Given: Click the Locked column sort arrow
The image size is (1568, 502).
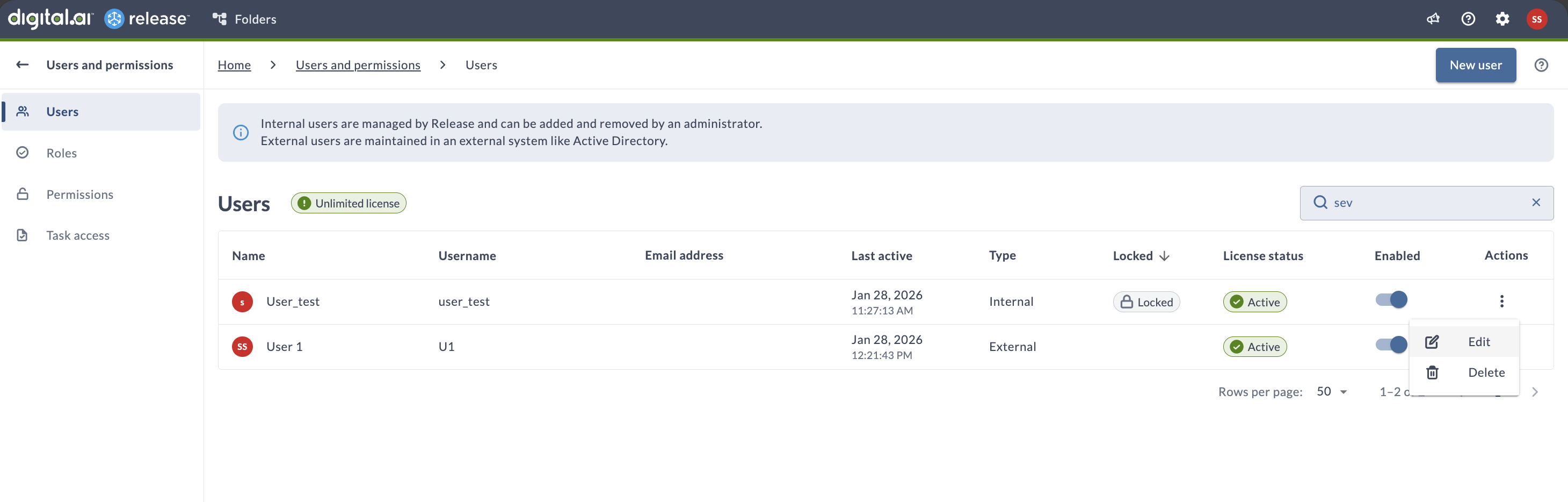Looking at the screenshot, I should tap(1164, 256).
